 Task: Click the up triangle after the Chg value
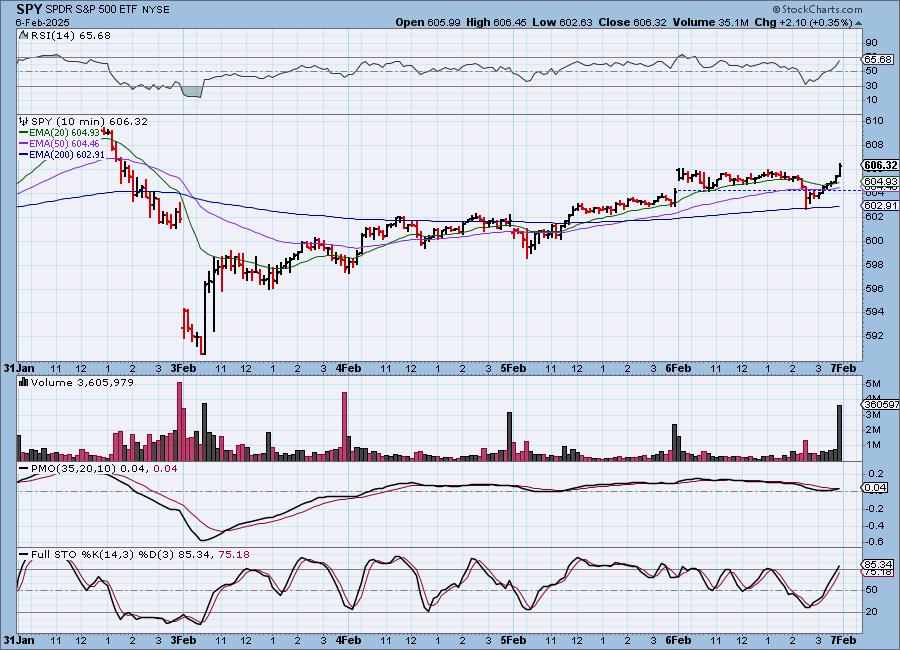coord(858,23)
